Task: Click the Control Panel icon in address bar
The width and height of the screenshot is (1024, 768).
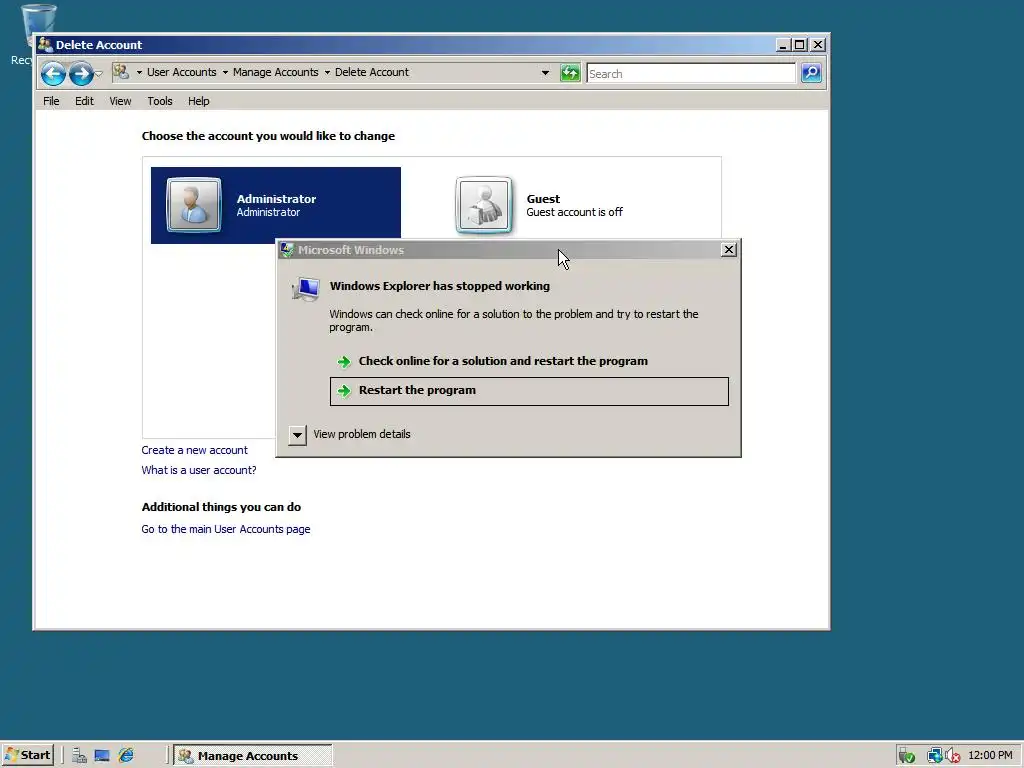Action: 121,72
